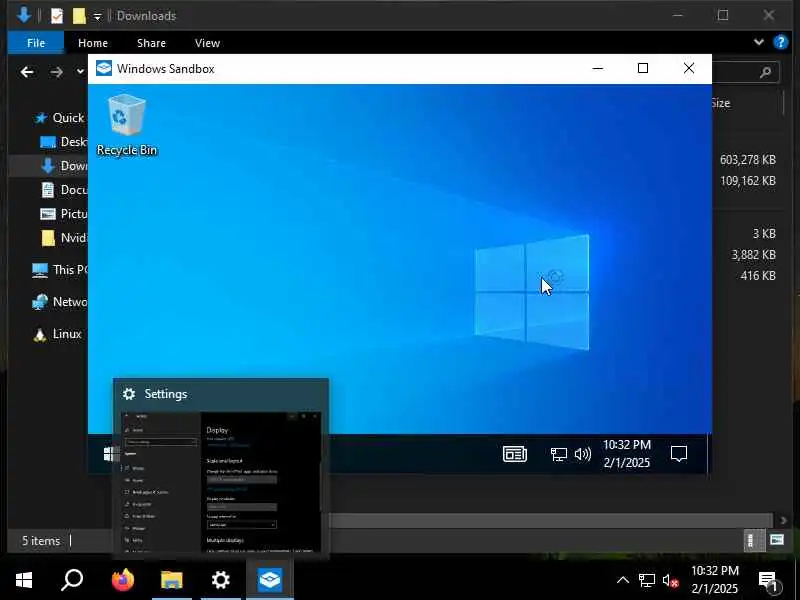The width and height of the screenshot is (800, 600).
Task: Select the file sized 416 KB
Action: (x=758, y=276)
